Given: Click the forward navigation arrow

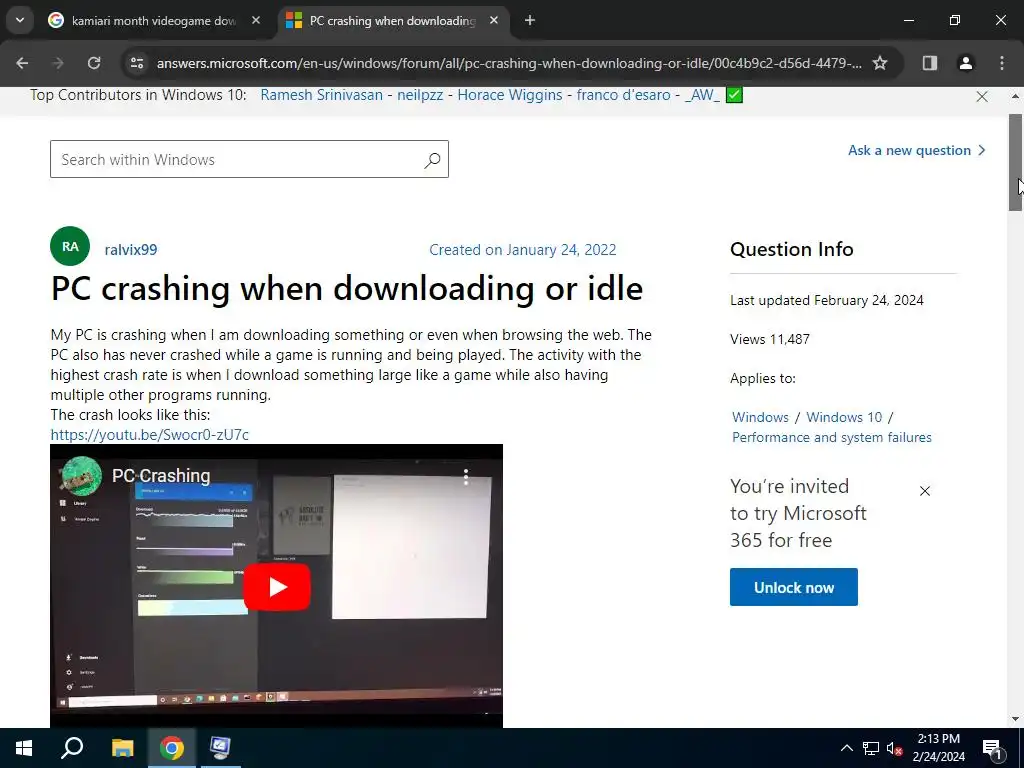Looking at the screenshot, I should [58, 63].
